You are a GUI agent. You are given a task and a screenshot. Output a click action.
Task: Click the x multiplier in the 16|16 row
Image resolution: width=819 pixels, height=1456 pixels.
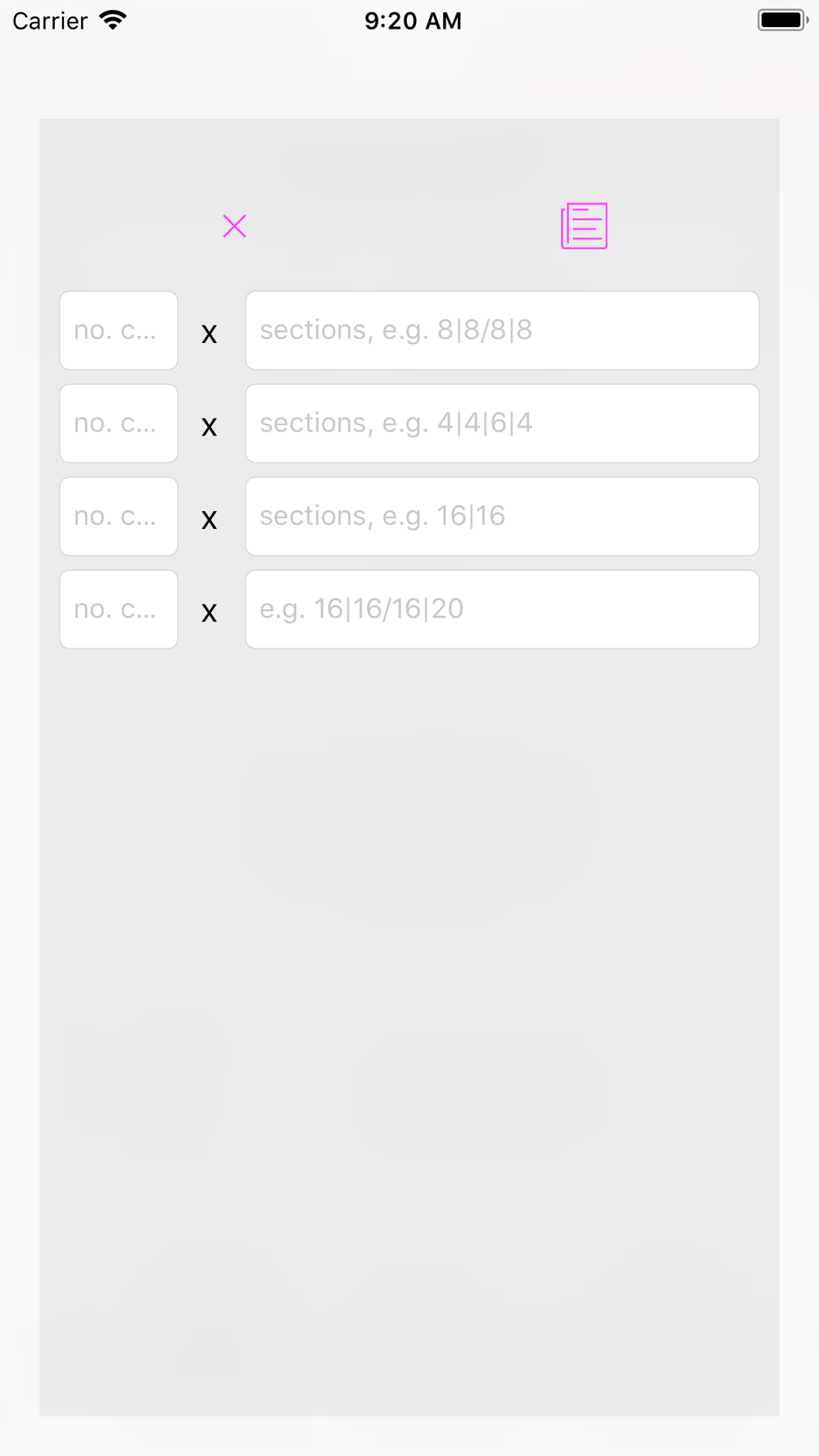(x=210, y=520)
